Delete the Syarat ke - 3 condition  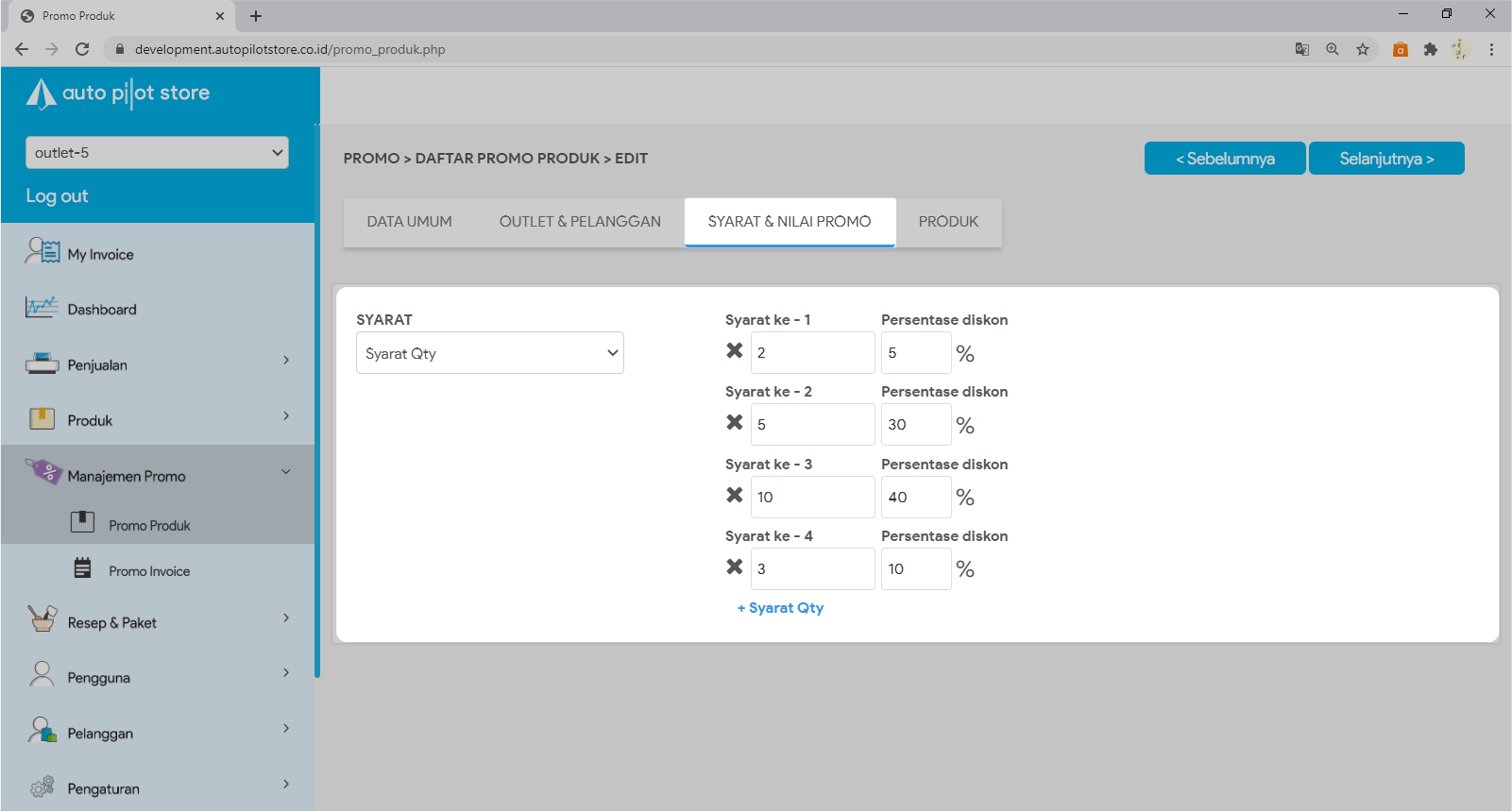[734, 496]
